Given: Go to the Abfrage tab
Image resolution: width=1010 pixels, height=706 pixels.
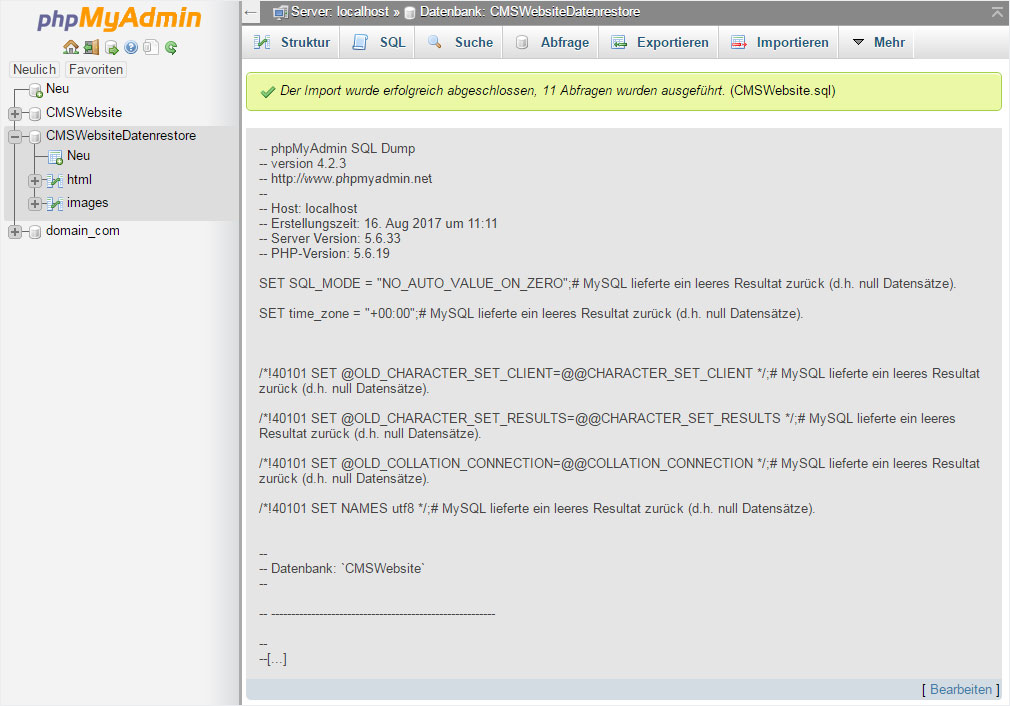Looking at the screenshot, I should [553, 43].
